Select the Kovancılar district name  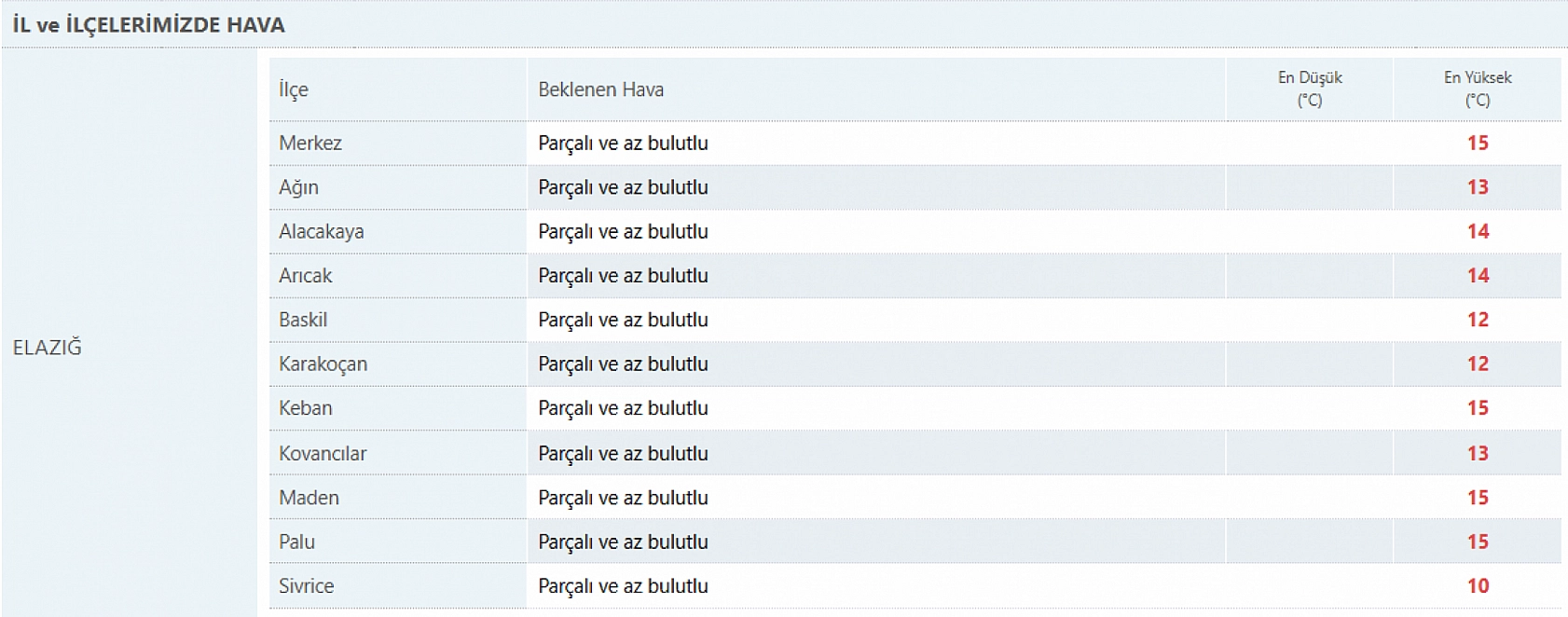click(323, 454)
